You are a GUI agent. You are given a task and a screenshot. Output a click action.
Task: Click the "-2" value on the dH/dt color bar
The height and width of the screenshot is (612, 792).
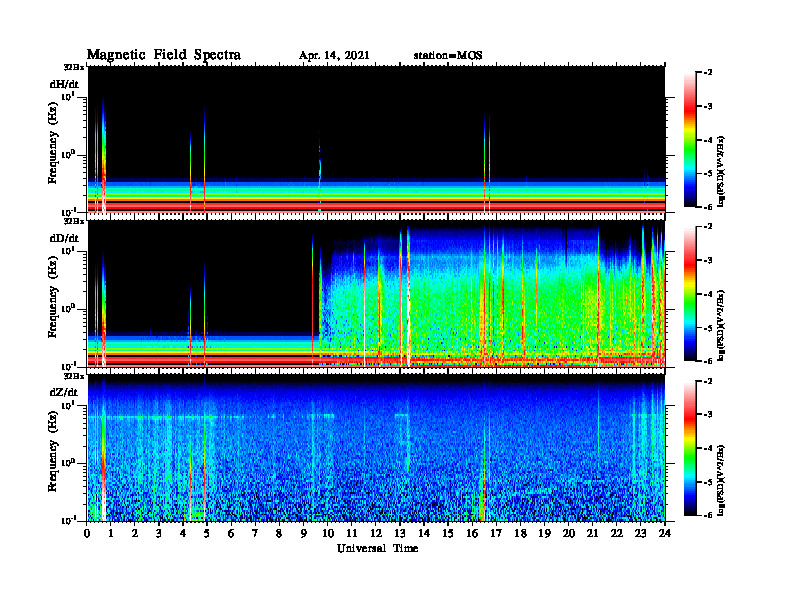coord(707,73)
